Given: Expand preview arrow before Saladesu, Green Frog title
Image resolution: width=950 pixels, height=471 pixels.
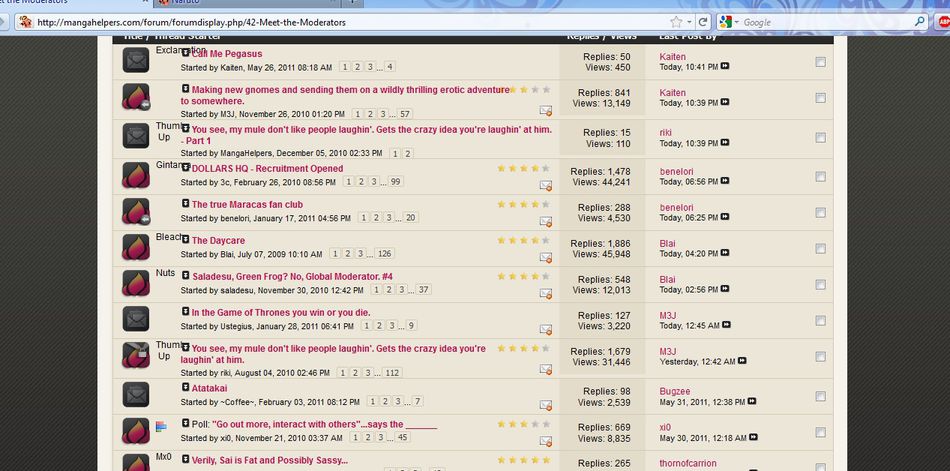Looking at the screenshot, I should pyautogui.click(x=185, y=275).
